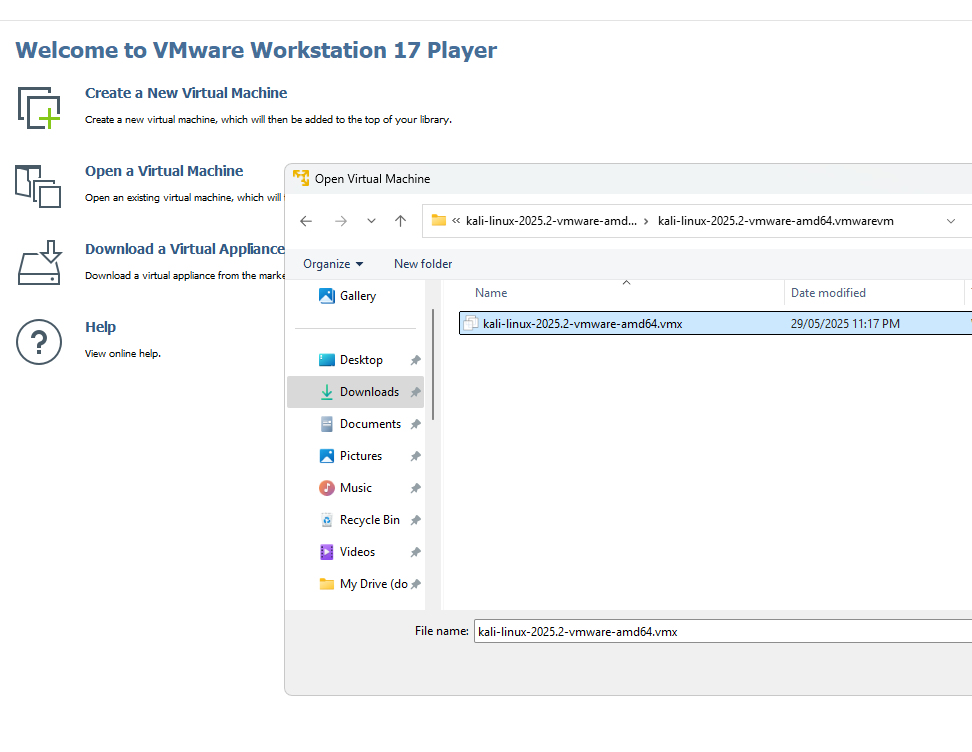Open the Help link
The height and width of the screenshot is (752, 972).
100,327
